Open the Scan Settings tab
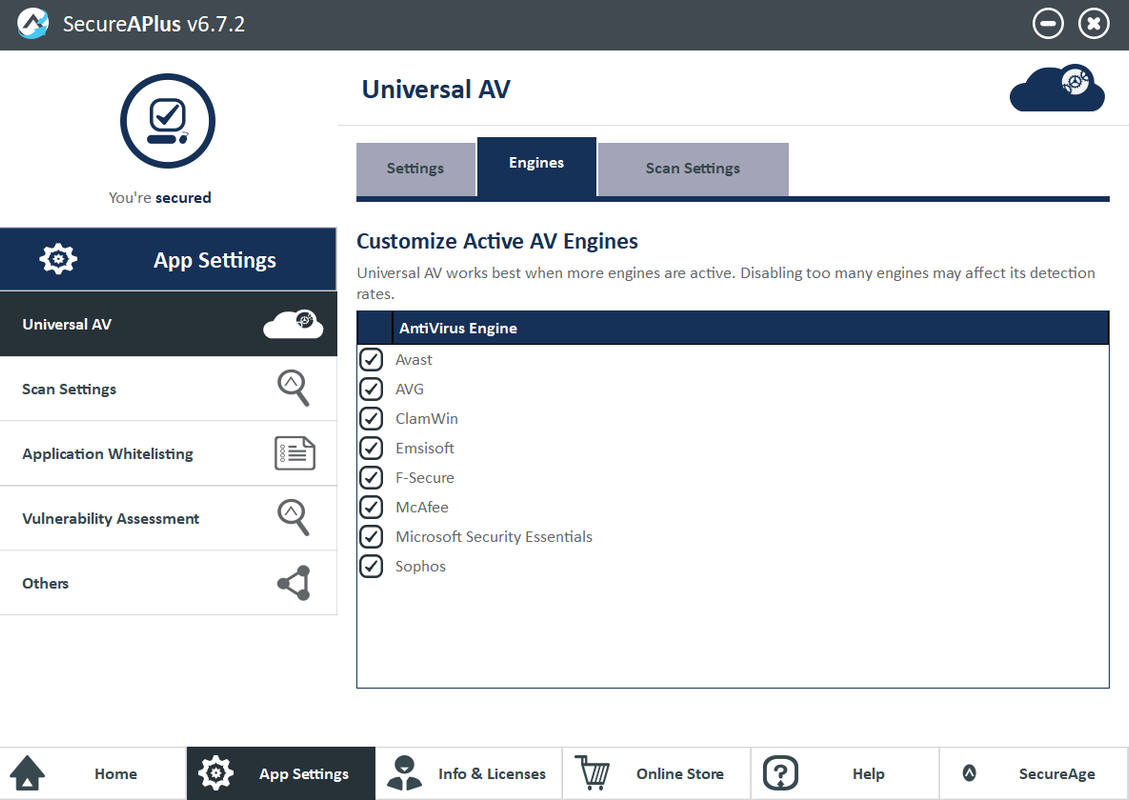This screenshot has height=800, width=1129. 693,169
